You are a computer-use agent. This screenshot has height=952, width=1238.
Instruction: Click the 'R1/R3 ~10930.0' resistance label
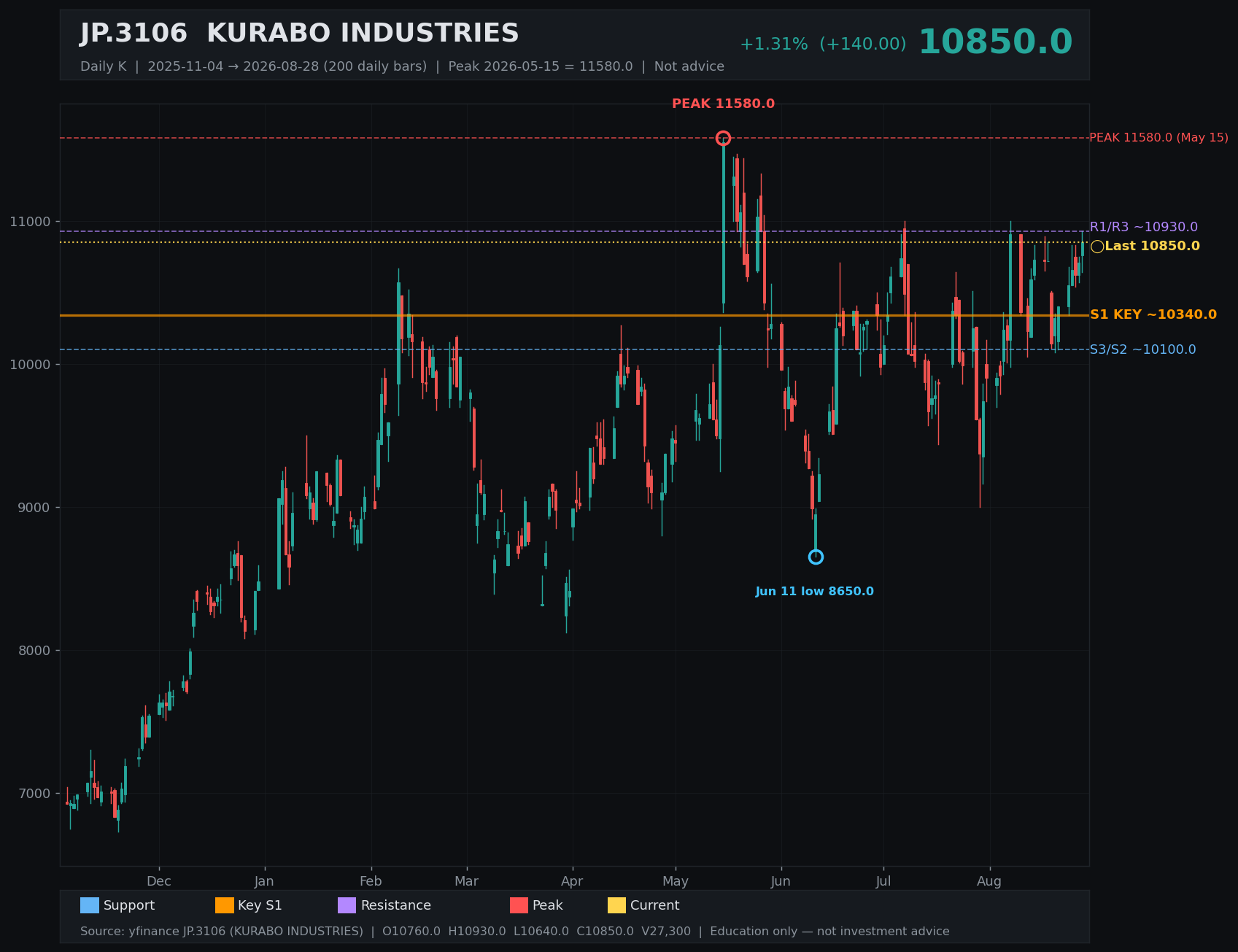1143,228
